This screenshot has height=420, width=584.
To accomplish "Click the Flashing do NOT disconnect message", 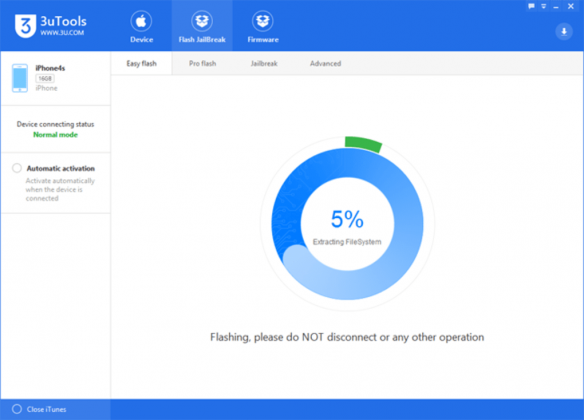I will pyautogui.click(x=347, y=337).
